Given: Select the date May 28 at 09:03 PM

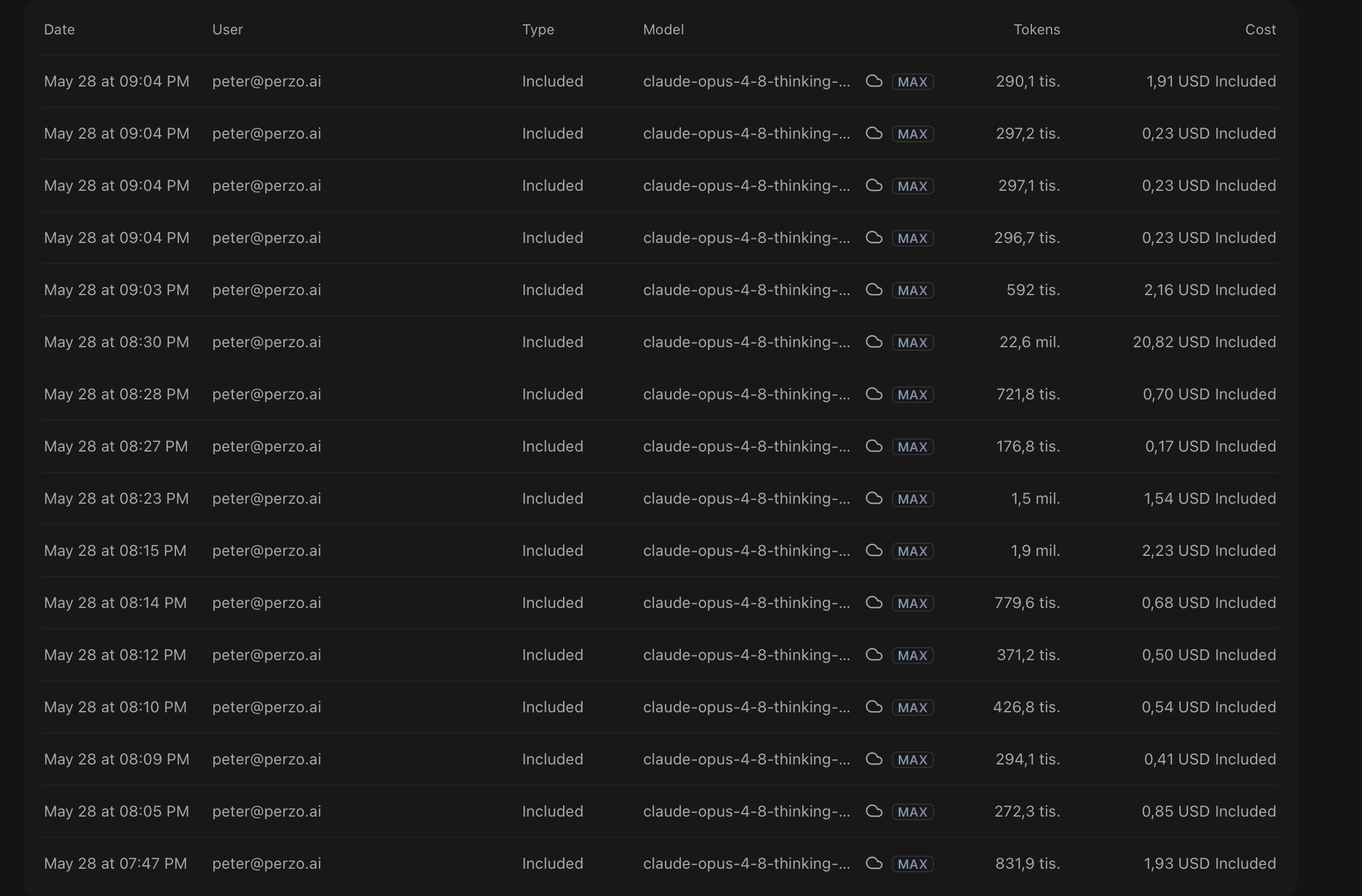Looking at the screenshot, I should [117, 290].
